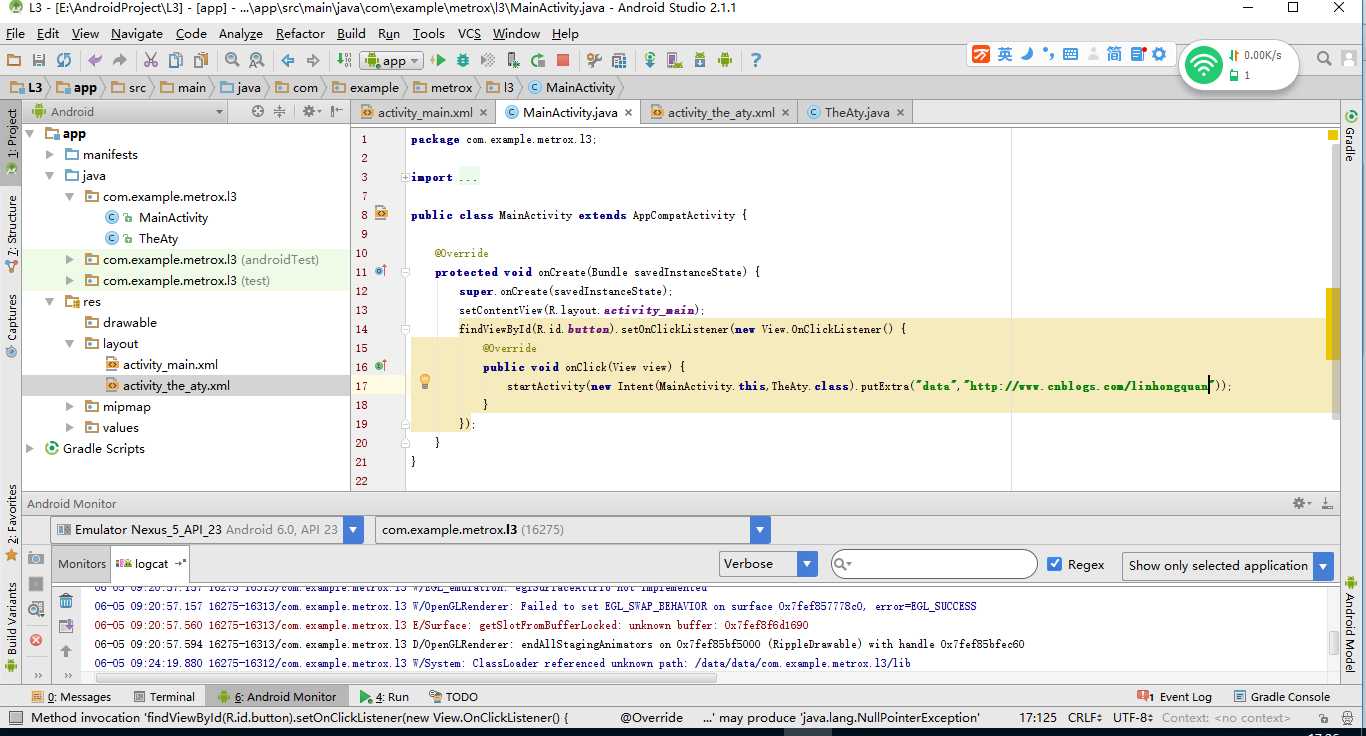The image size is (1366, 736).
Task: Click the Cut scissors icon
Action: coord(151,60)
